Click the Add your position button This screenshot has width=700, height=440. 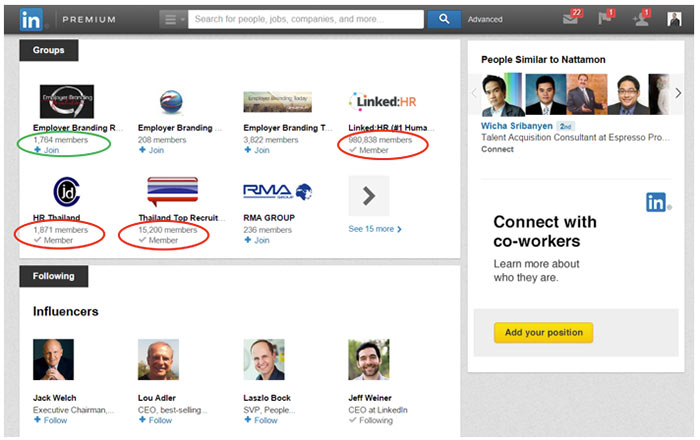click(543, 332)
